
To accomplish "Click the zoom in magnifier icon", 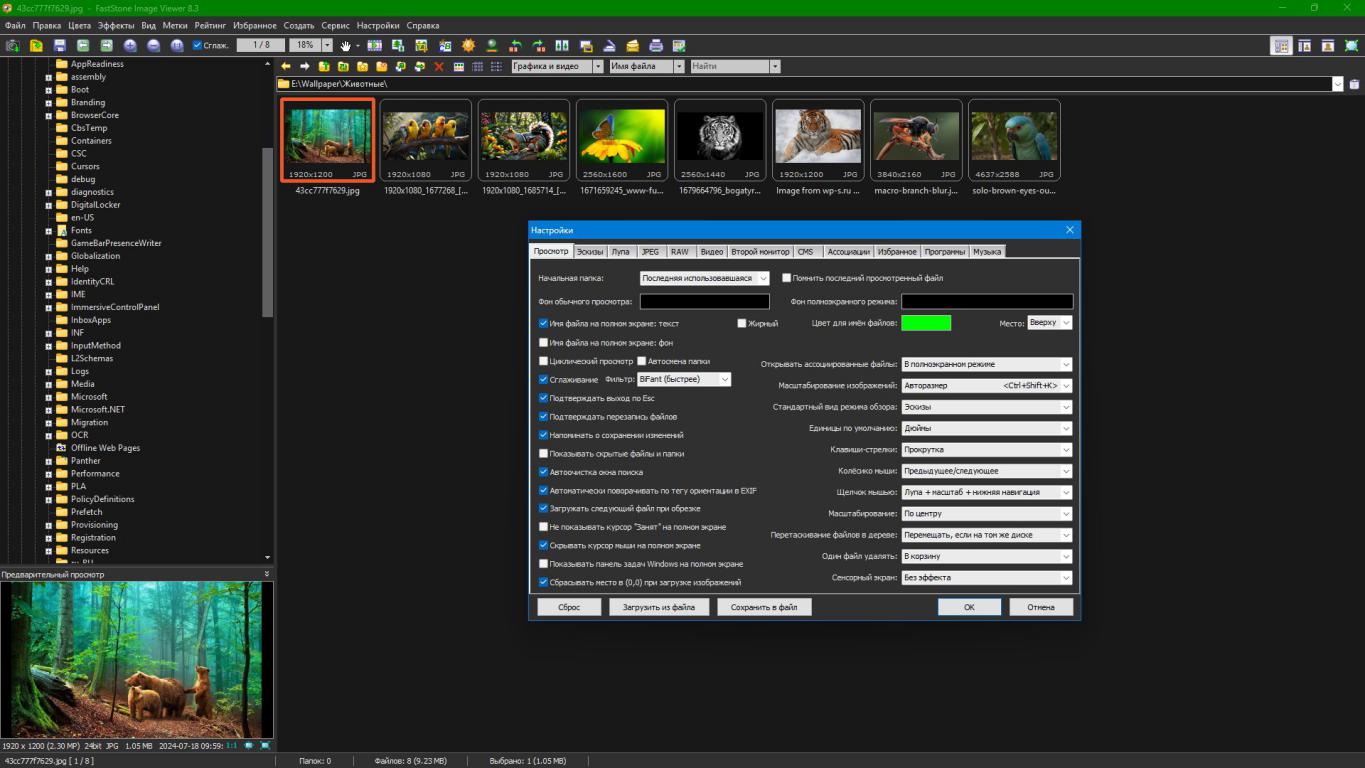I will pos(130,46).
